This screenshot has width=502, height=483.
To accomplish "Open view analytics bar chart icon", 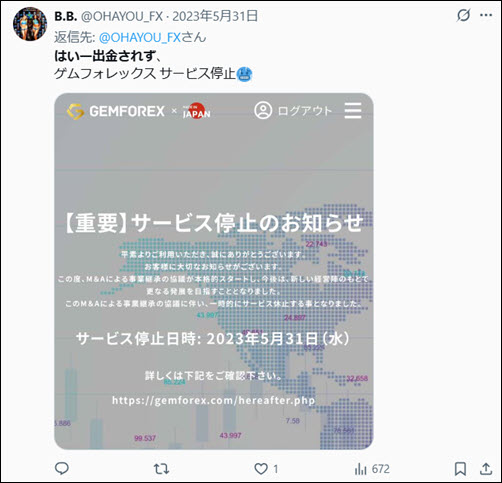I will coord(360,469).
